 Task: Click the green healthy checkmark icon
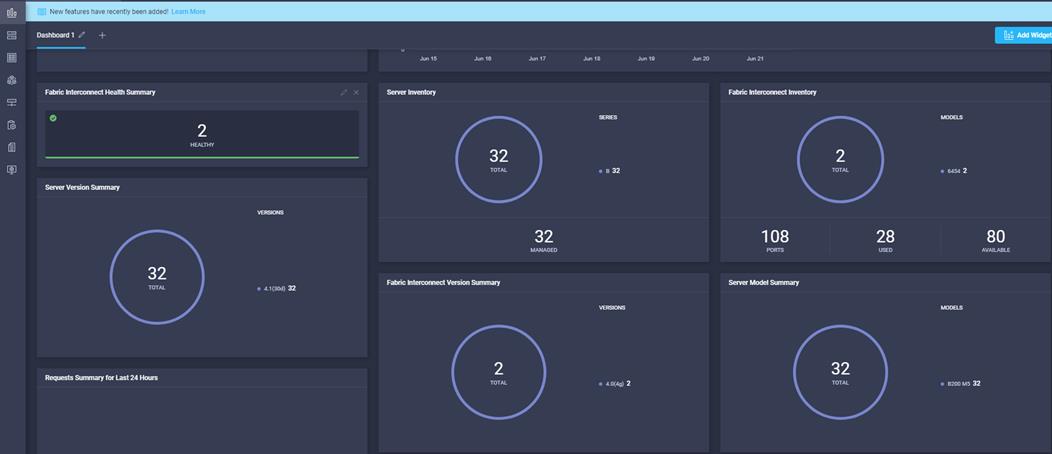(x=53, y=118)
